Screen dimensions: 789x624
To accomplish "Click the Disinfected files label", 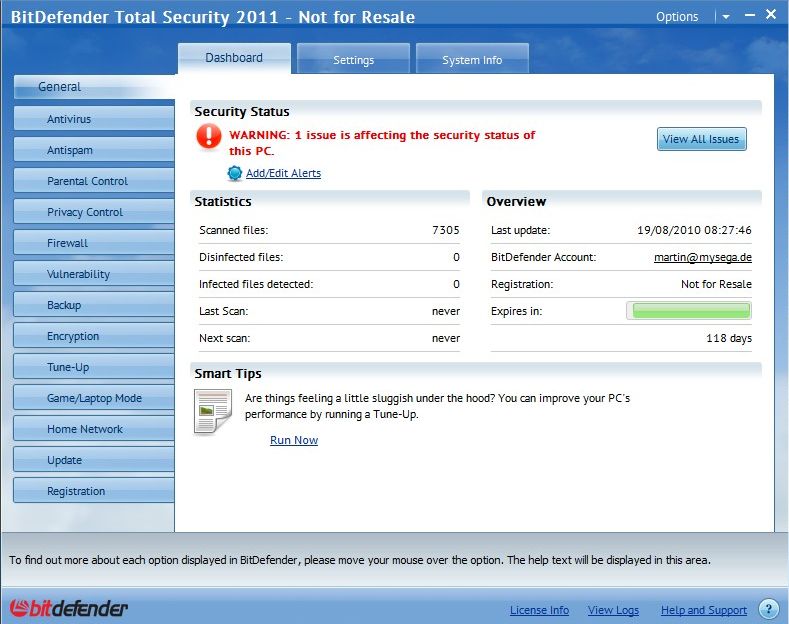I will coord(241,257).
